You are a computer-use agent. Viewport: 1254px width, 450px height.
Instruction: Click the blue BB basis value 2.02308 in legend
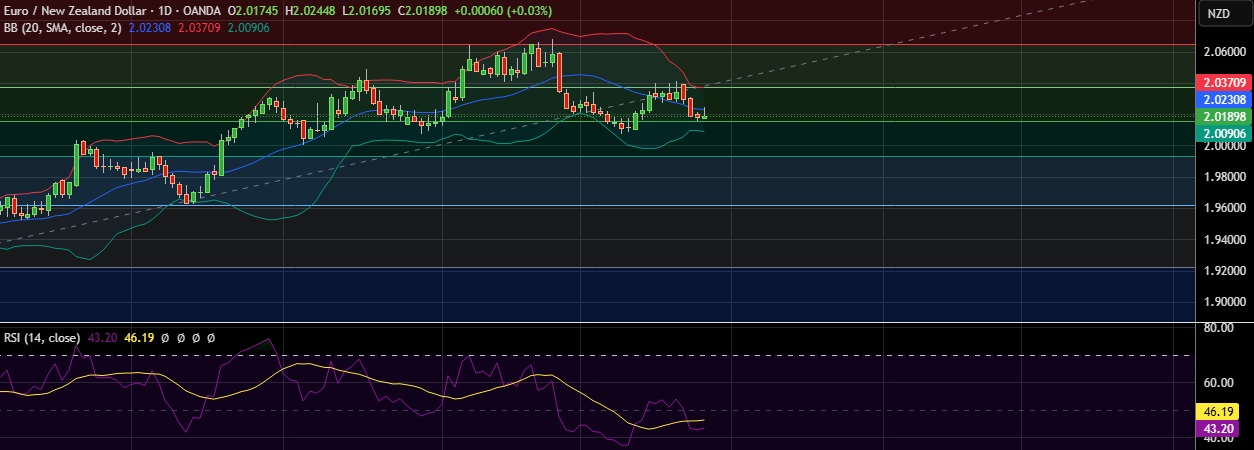[151, 27]
